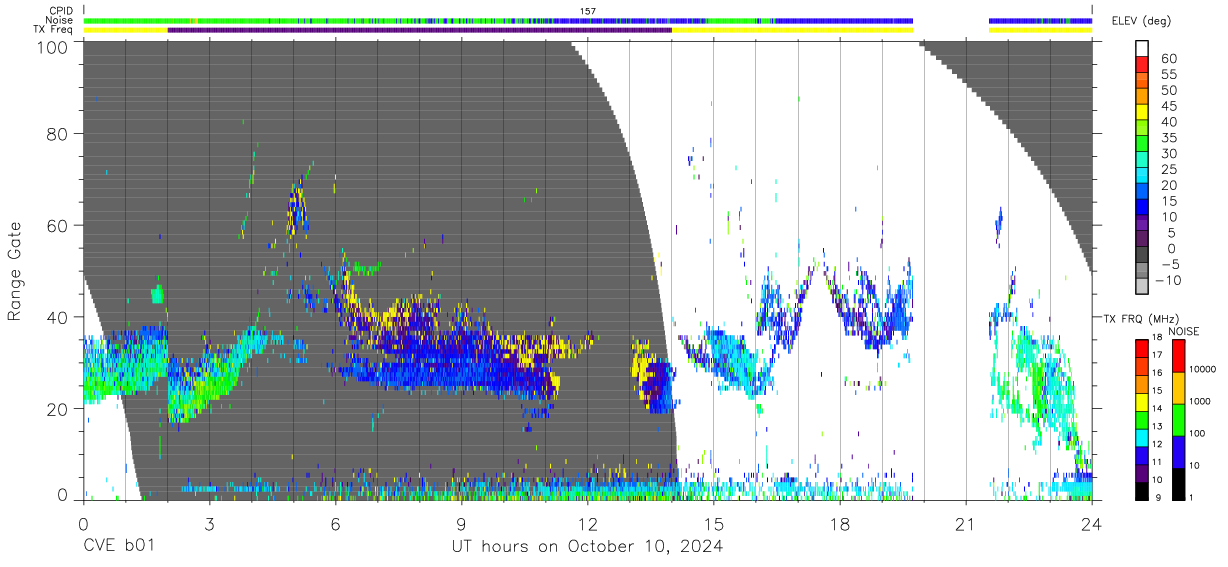Click the ELEV colorbar label "45"
Screen dimensions: 1228x567
(x=1170, y=106)
